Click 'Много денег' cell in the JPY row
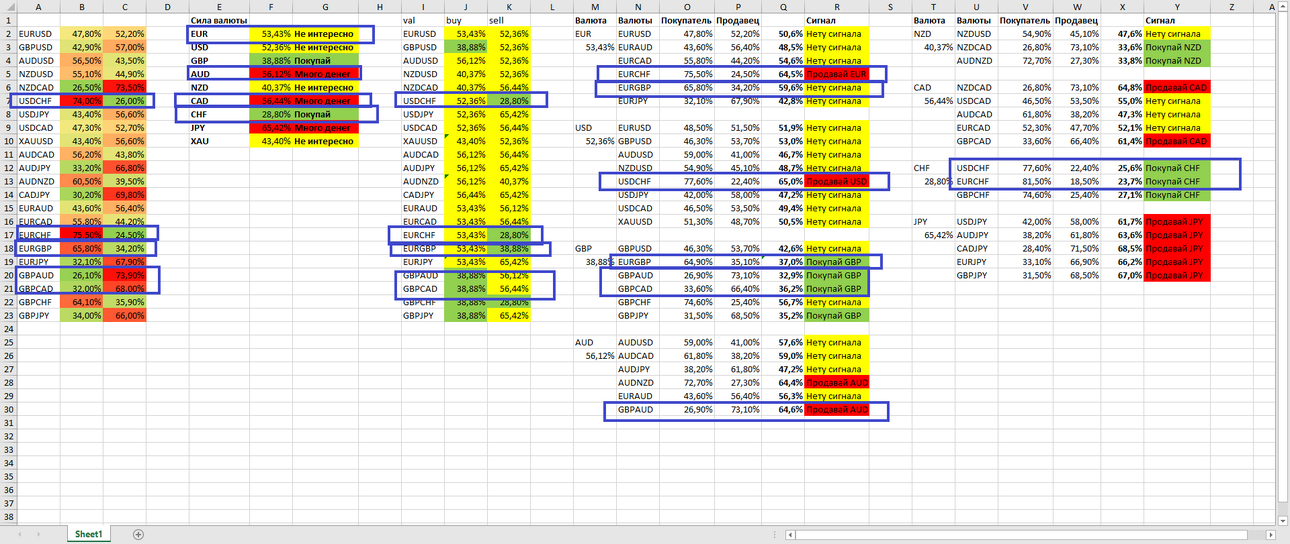 pyautogui.click(x=325, y=128)
